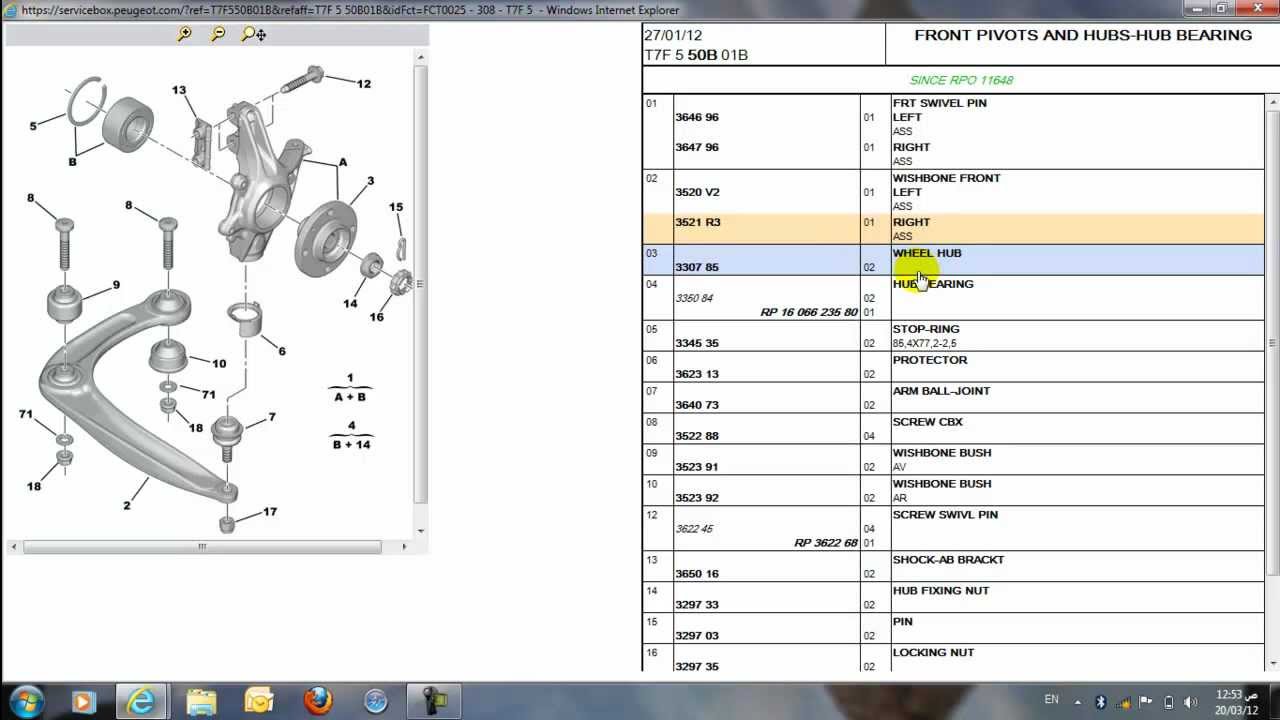Select locking nut part 3297 35

(697, 667)
